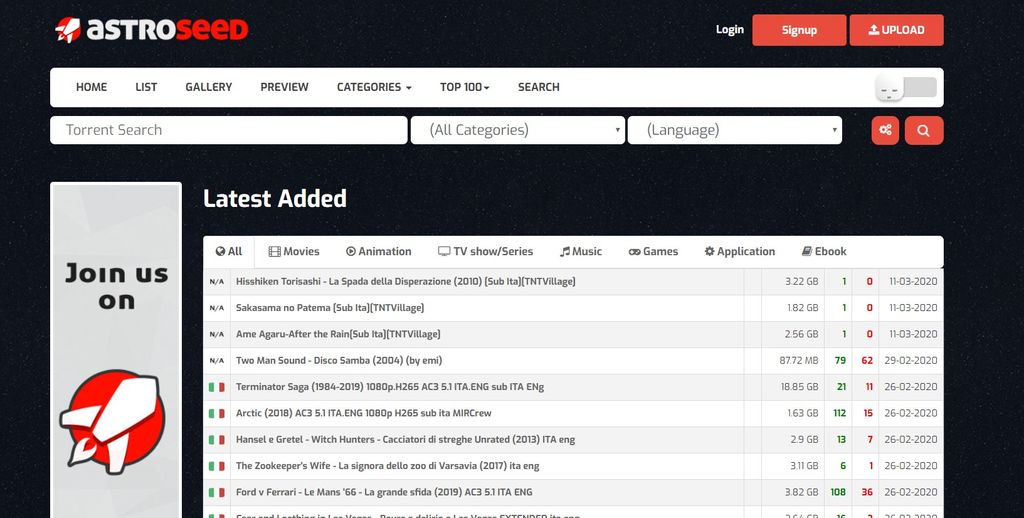The height and width of the screenshot is (518, 1024).
Task: Switch to the TV show/Series tab
Action: pyautogui.click(x=485, y=251)
